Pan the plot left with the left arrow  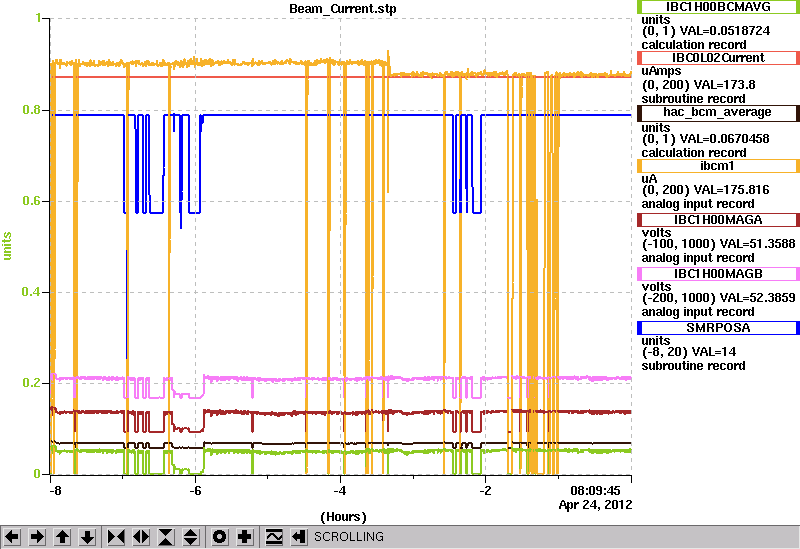click(12, 537)
